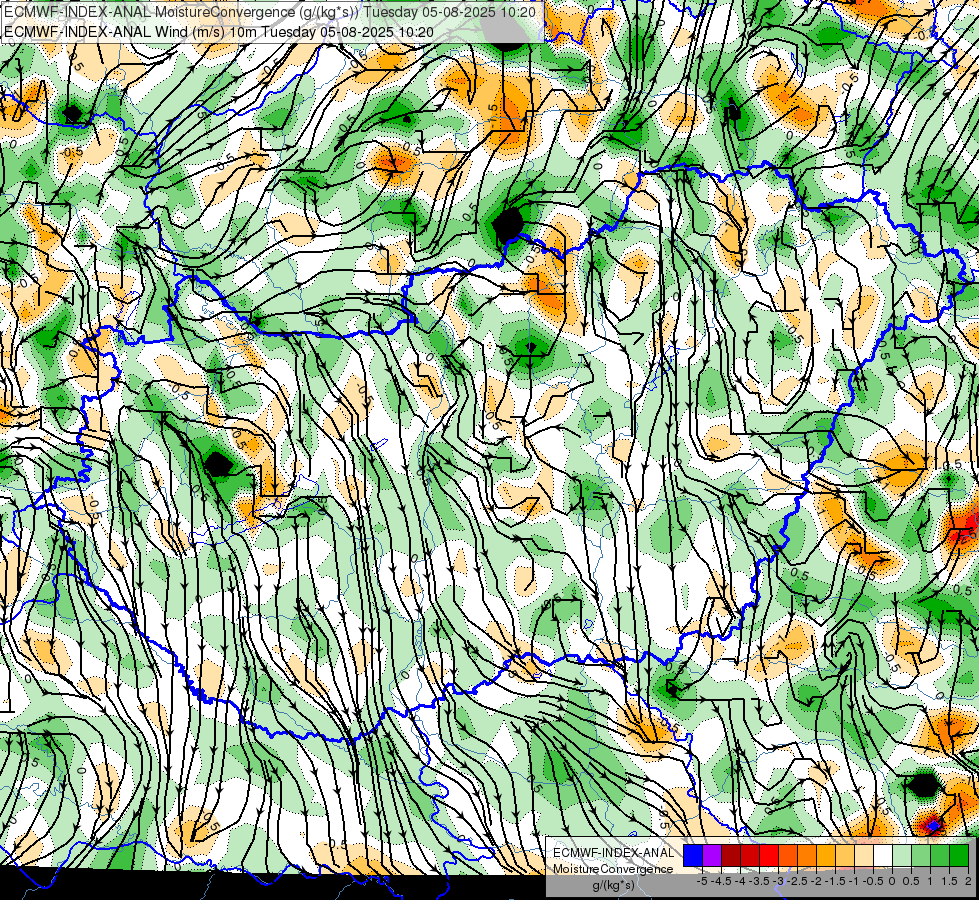Select the purple legend swatch between -5 and -4.5

(712, 856)
